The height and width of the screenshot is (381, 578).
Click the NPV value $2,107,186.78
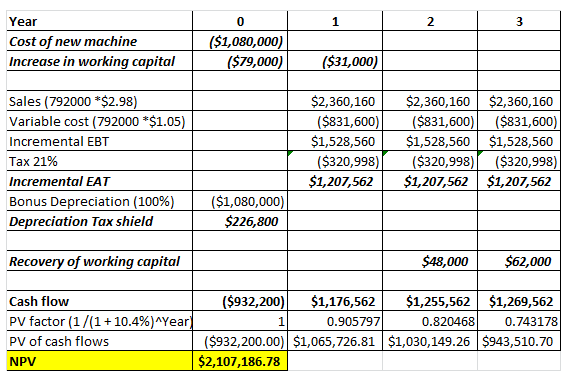tap(240, 361)
